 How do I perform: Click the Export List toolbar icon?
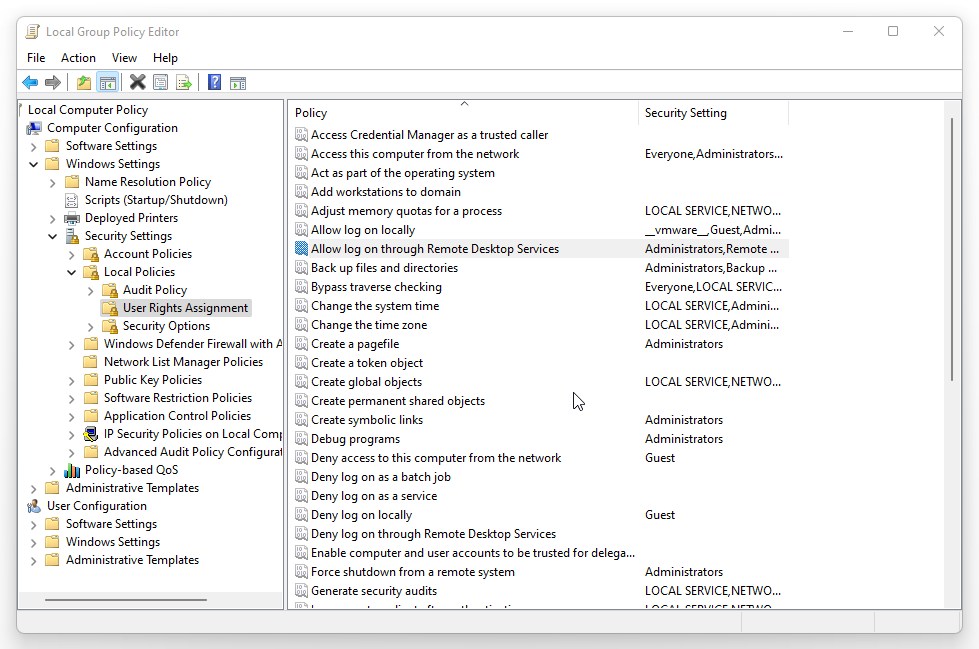(x=184, y=82)
